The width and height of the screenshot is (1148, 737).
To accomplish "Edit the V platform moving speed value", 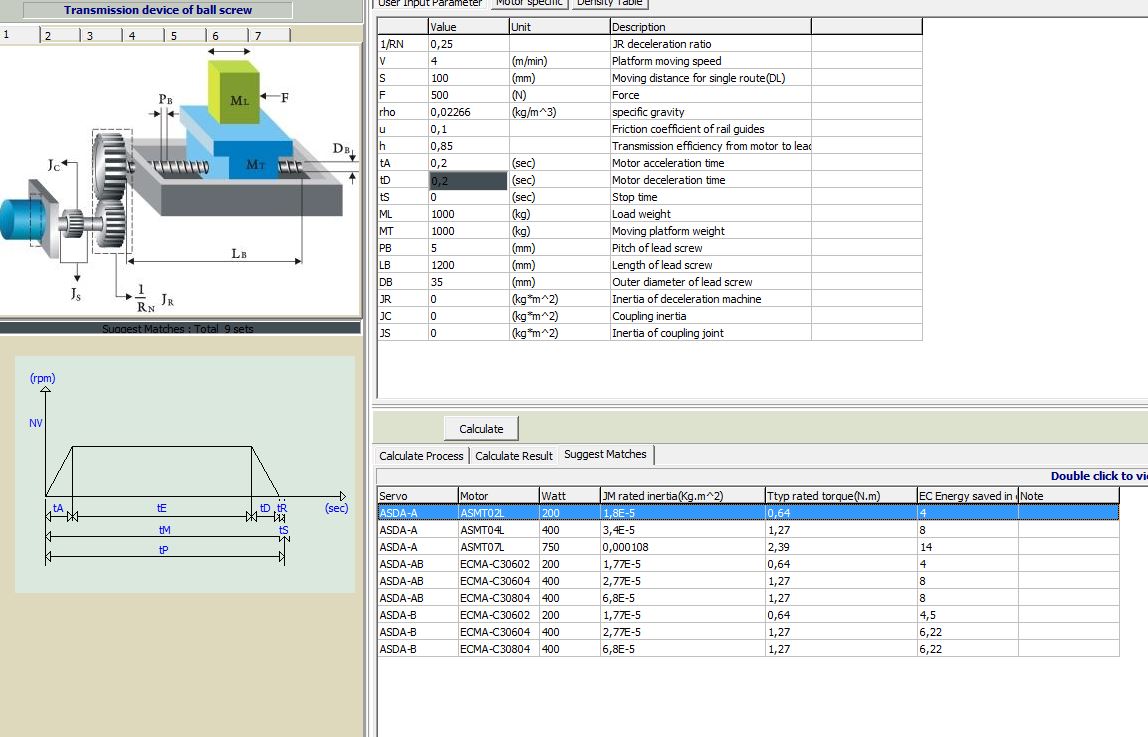I will tap(469, 61).
